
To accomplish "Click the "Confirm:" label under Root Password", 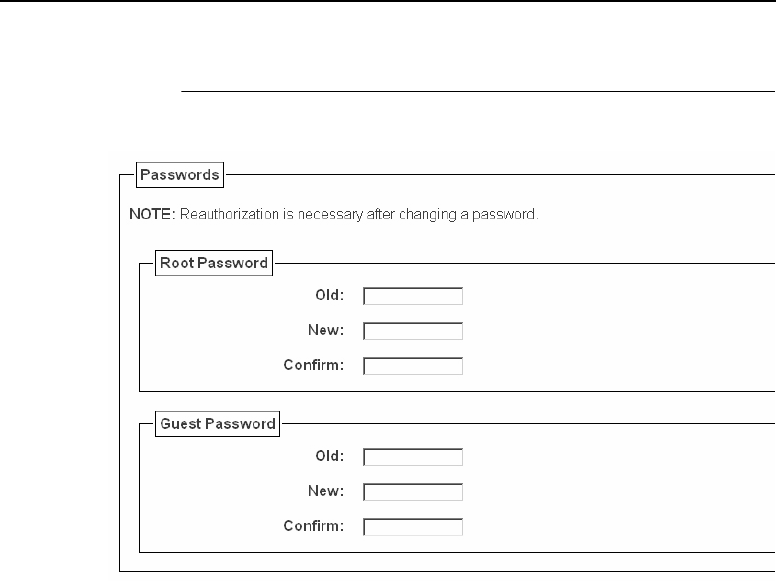I will (x=314, y=365).
